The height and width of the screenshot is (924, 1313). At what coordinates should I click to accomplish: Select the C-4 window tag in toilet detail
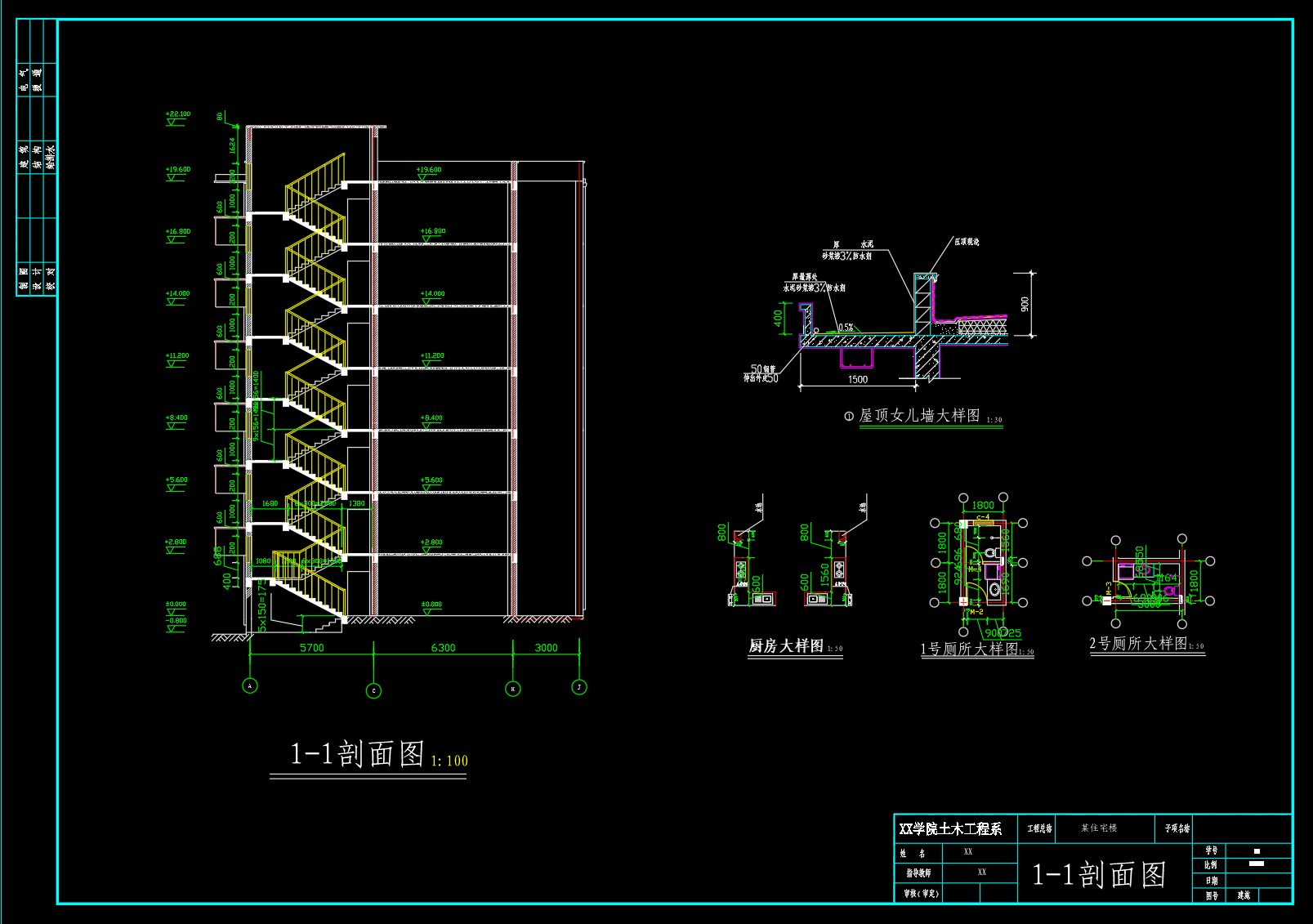(x=983, y=517)
